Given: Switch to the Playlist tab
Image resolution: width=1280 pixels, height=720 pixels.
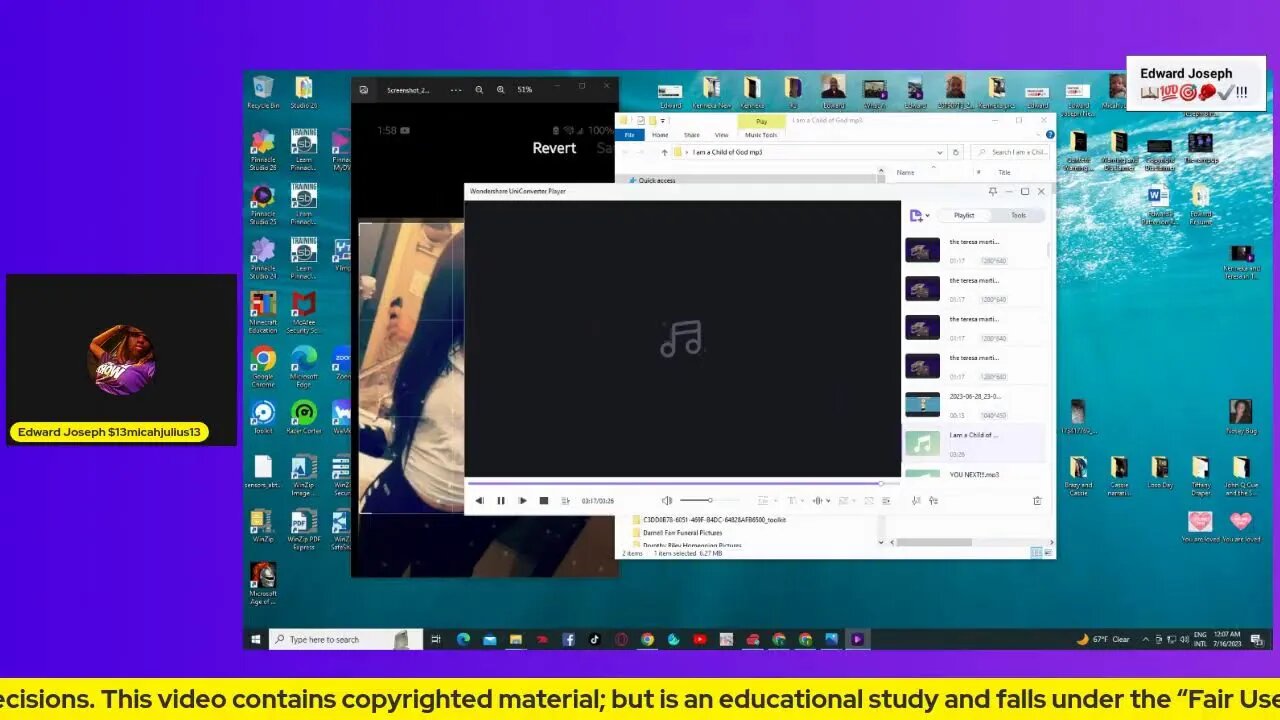Looking at the screenshot, I should (964, 215).
